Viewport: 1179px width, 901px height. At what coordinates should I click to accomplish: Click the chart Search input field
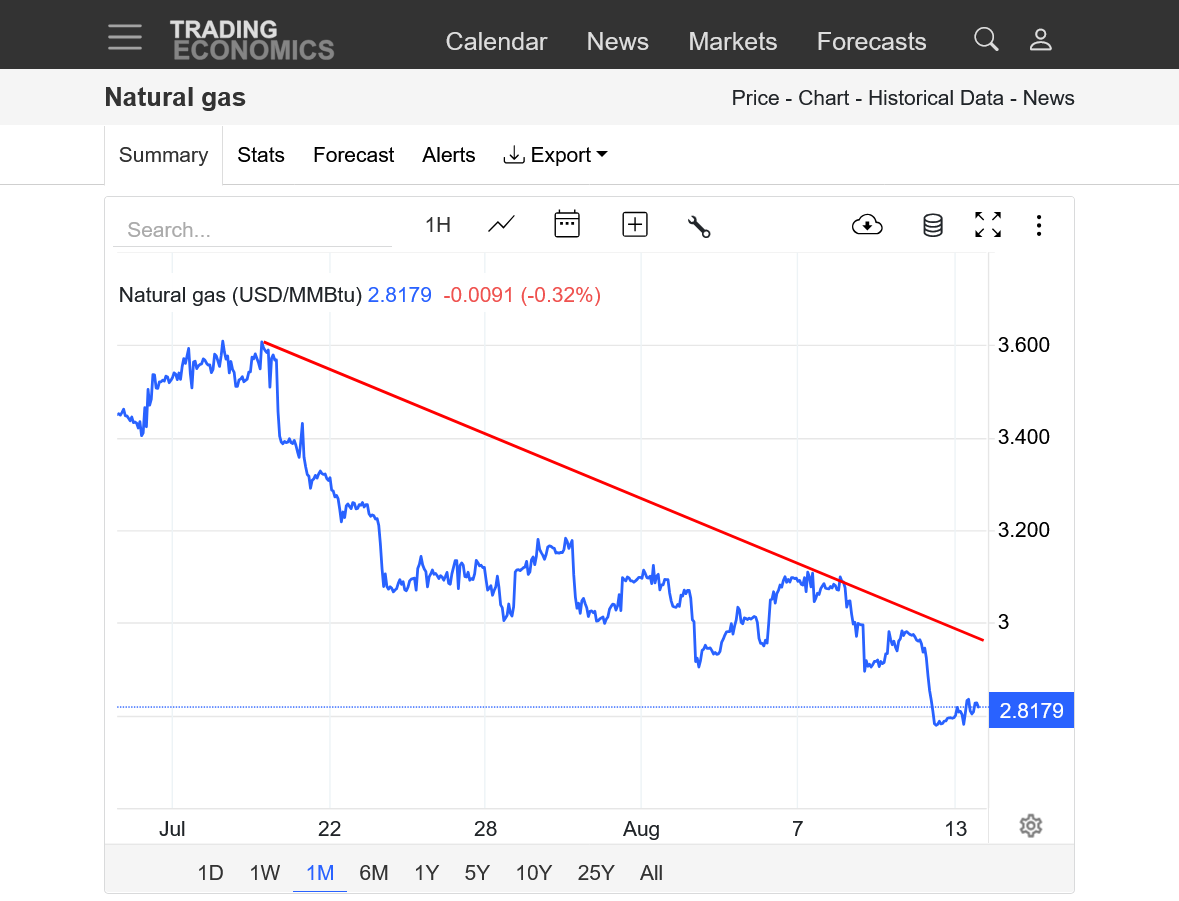point(252,230)
